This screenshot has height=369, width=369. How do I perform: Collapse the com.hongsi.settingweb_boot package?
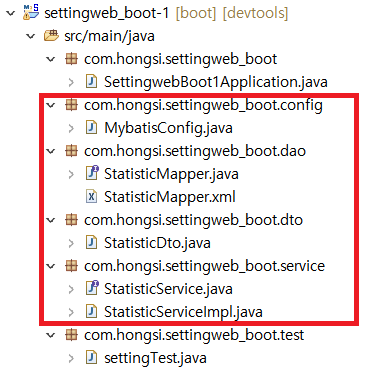tap(51, 59)
